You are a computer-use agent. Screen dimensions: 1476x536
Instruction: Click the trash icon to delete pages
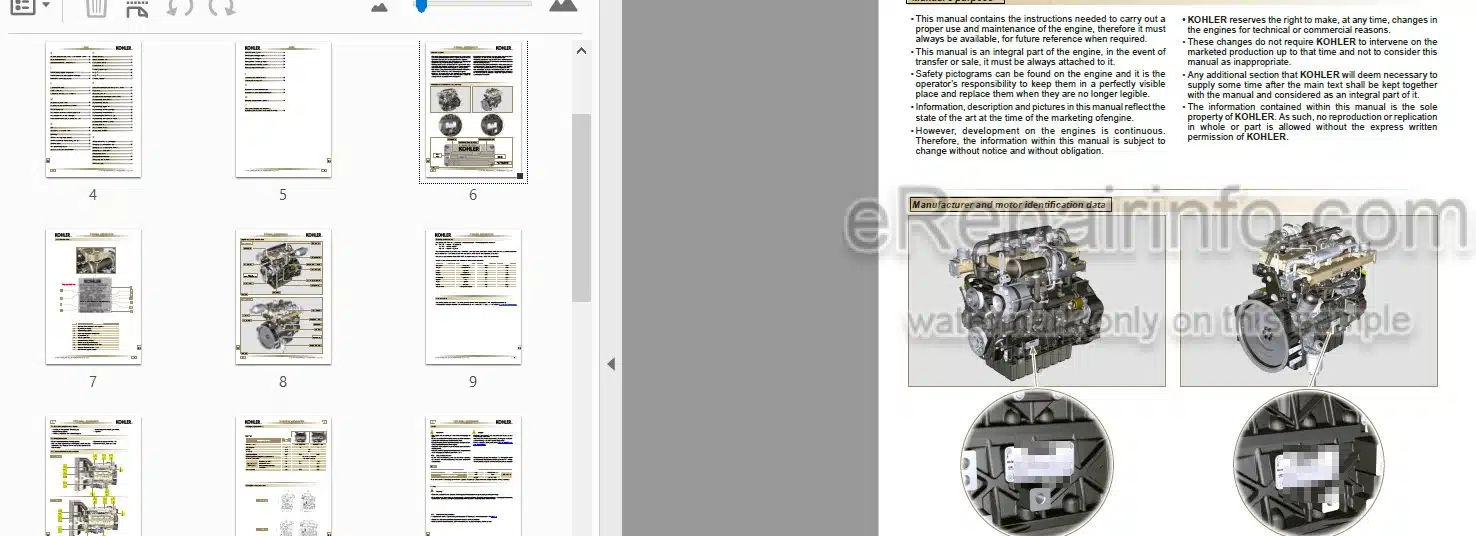tap(95, 8)
